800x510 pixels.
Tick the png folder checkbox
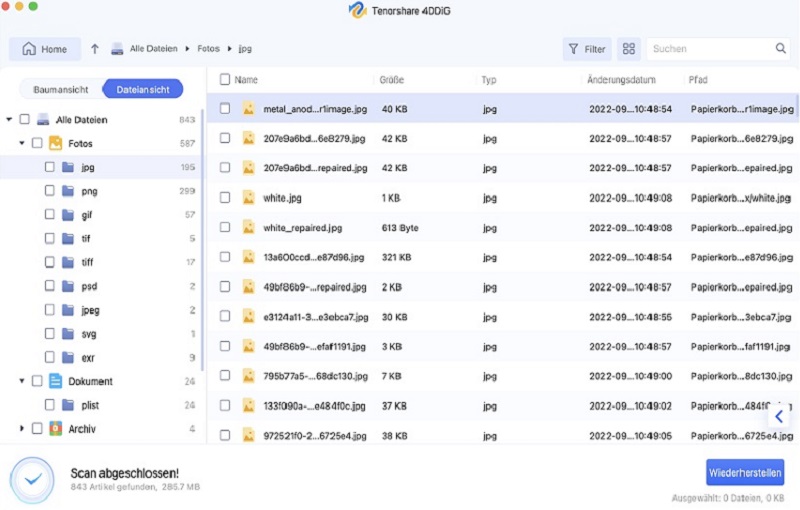click(x=50, y=191)
